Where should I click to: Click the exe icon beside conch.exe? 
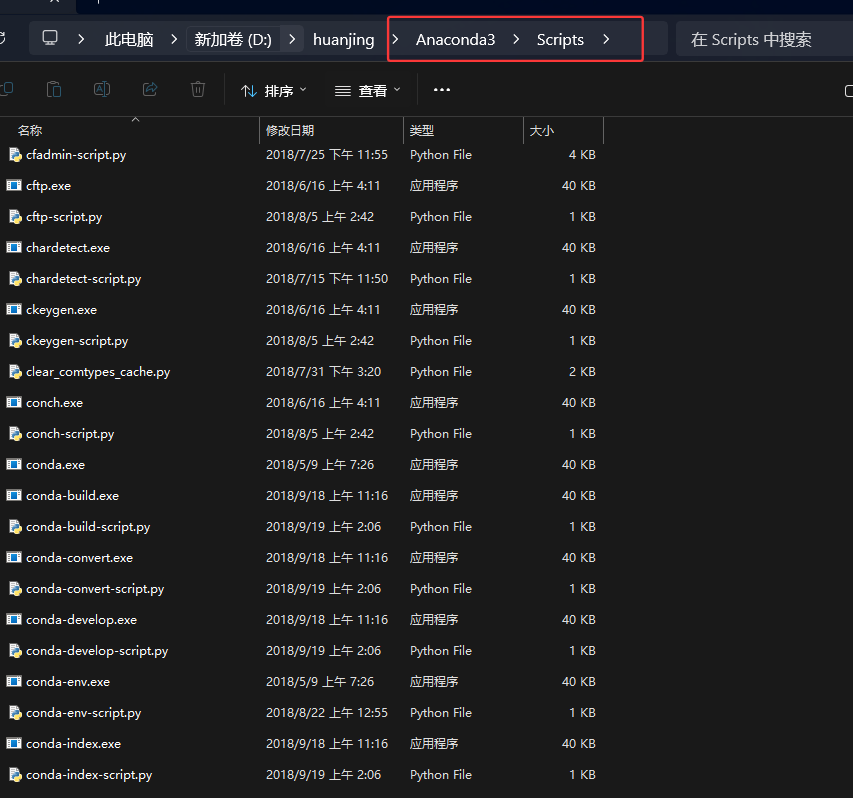click(14, 403)
